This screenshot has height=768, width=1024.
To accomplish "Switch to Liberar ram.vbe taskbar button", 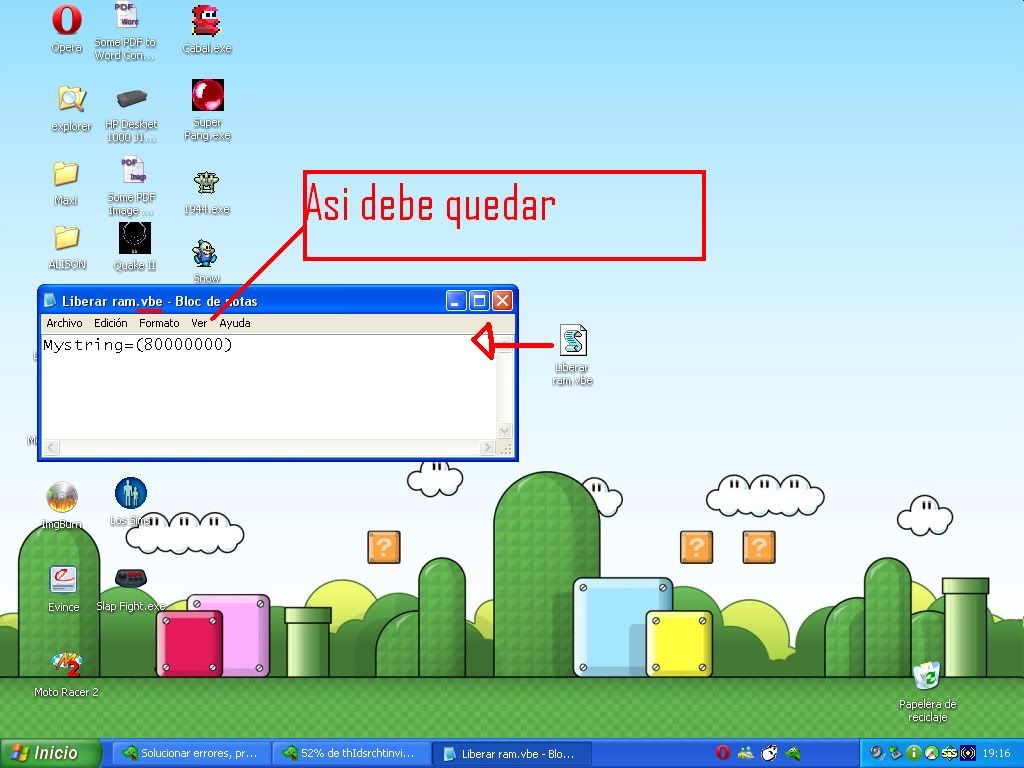I will tap(511, 753).
